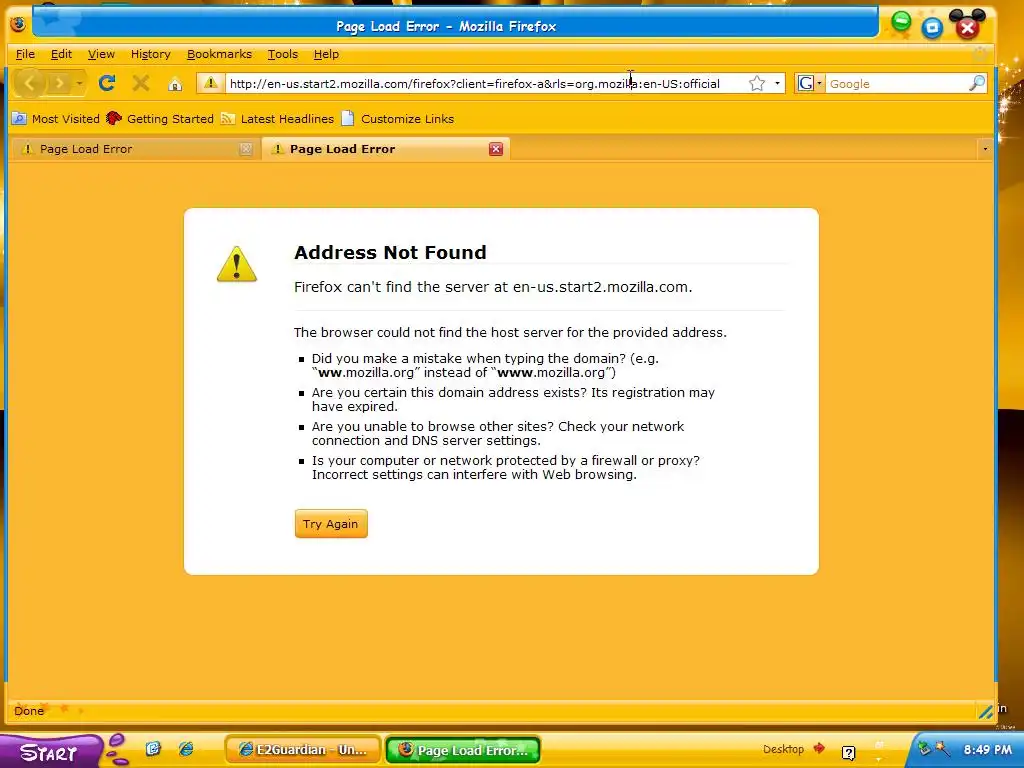Click the Stop loading X icon
This screenshot has width=1024, height=768.
140,83
